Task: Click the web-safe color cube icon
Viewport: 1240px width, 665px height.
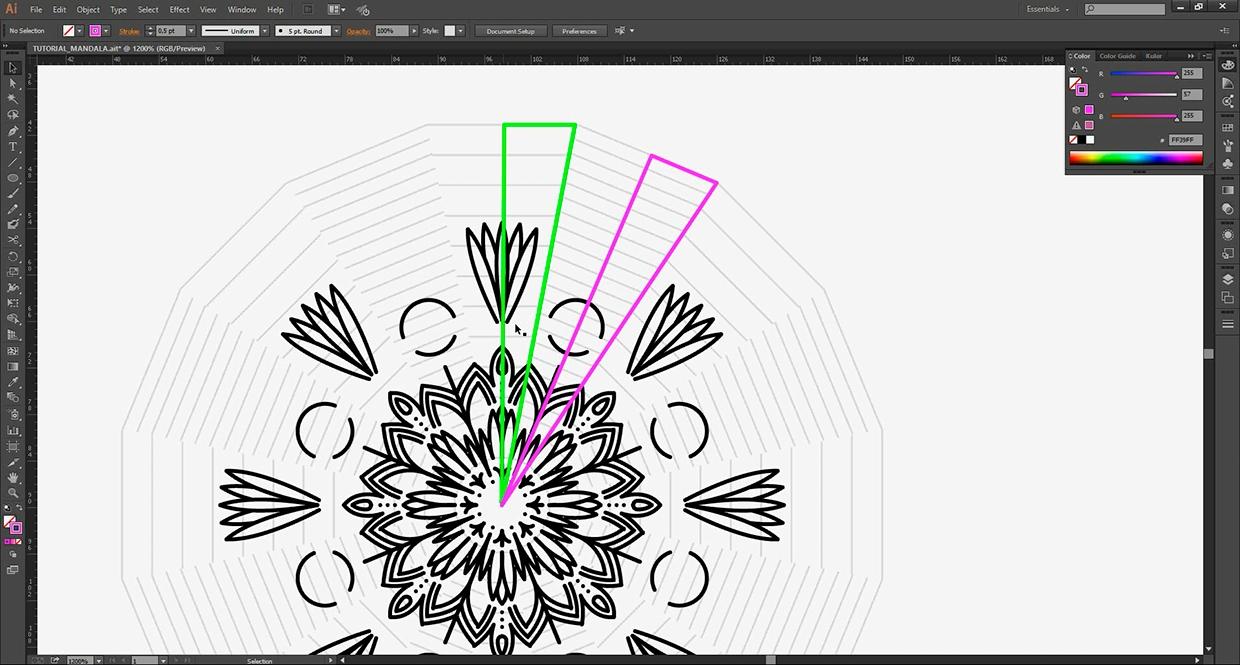Action: (1077, 109)
